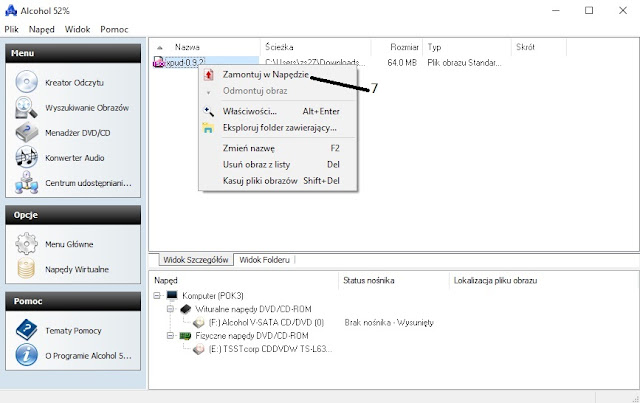The width and height of the screenshot is (640, 403).
Task: Click the Menadżer DVD/CD link
Action: pyautogui.click(x=78, y=133)
